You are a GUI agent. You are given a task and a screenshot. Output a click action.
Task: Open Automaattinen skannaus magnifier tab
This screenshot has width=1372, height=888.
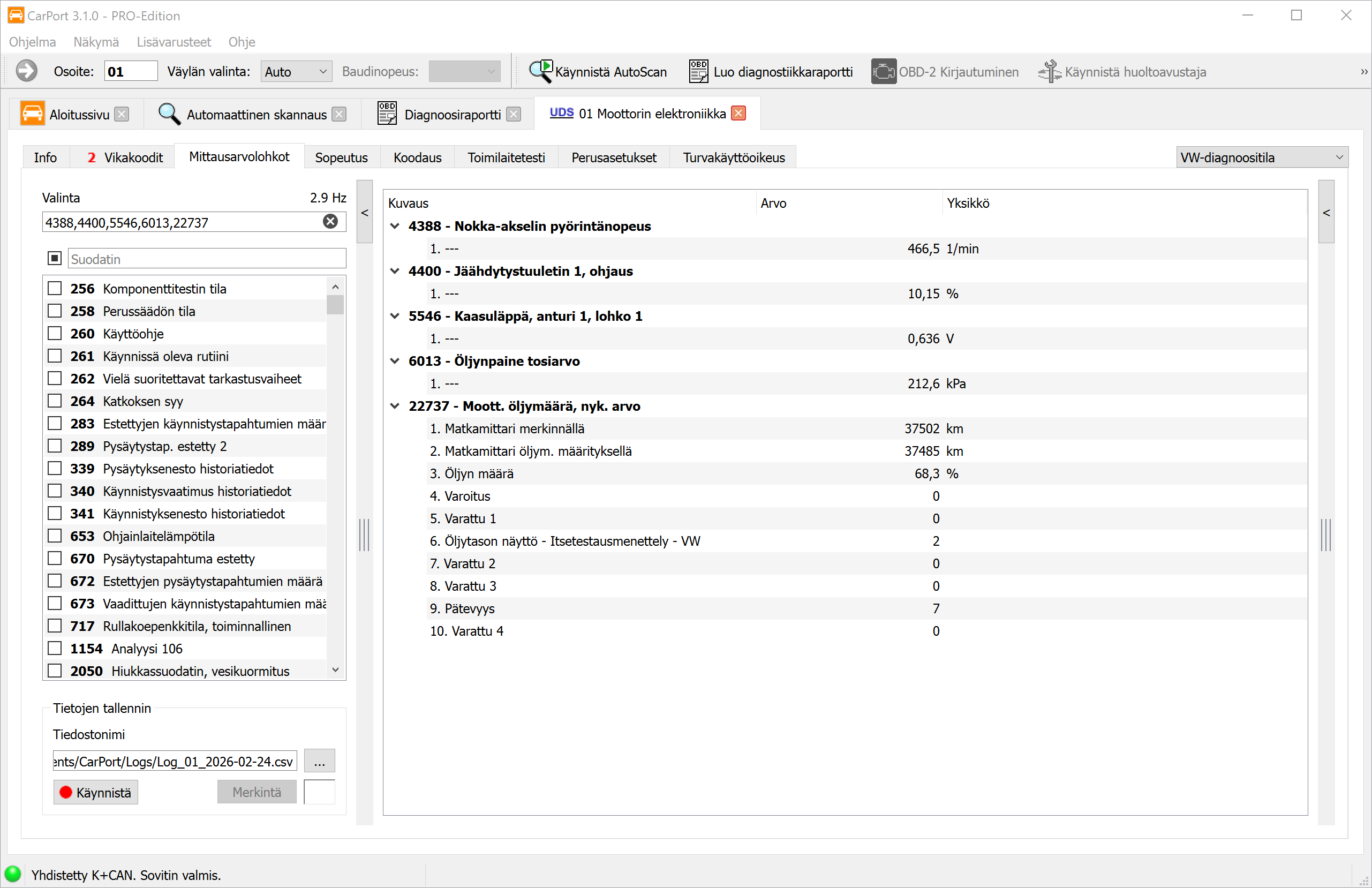169,114
